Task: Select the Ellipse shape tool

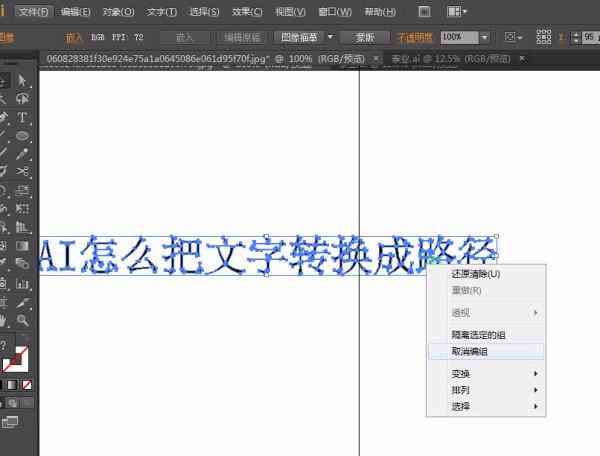Action: (x=22, y=136)
